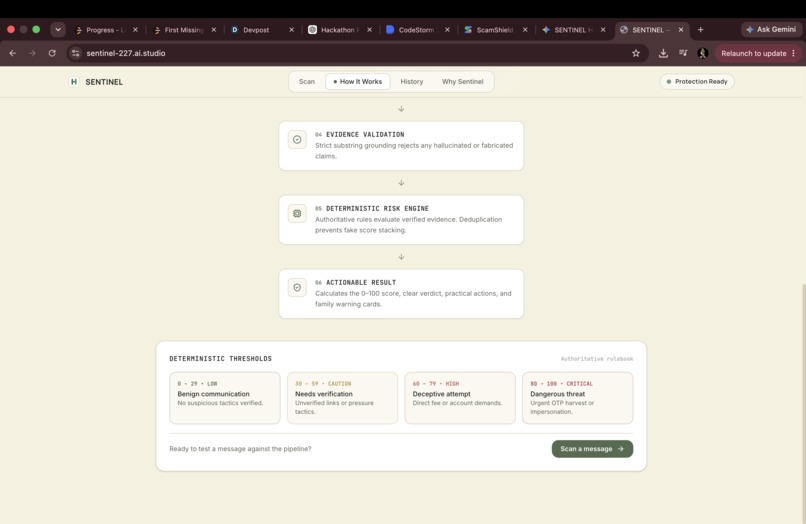Switch to the Scan section

tap(307, 82)
